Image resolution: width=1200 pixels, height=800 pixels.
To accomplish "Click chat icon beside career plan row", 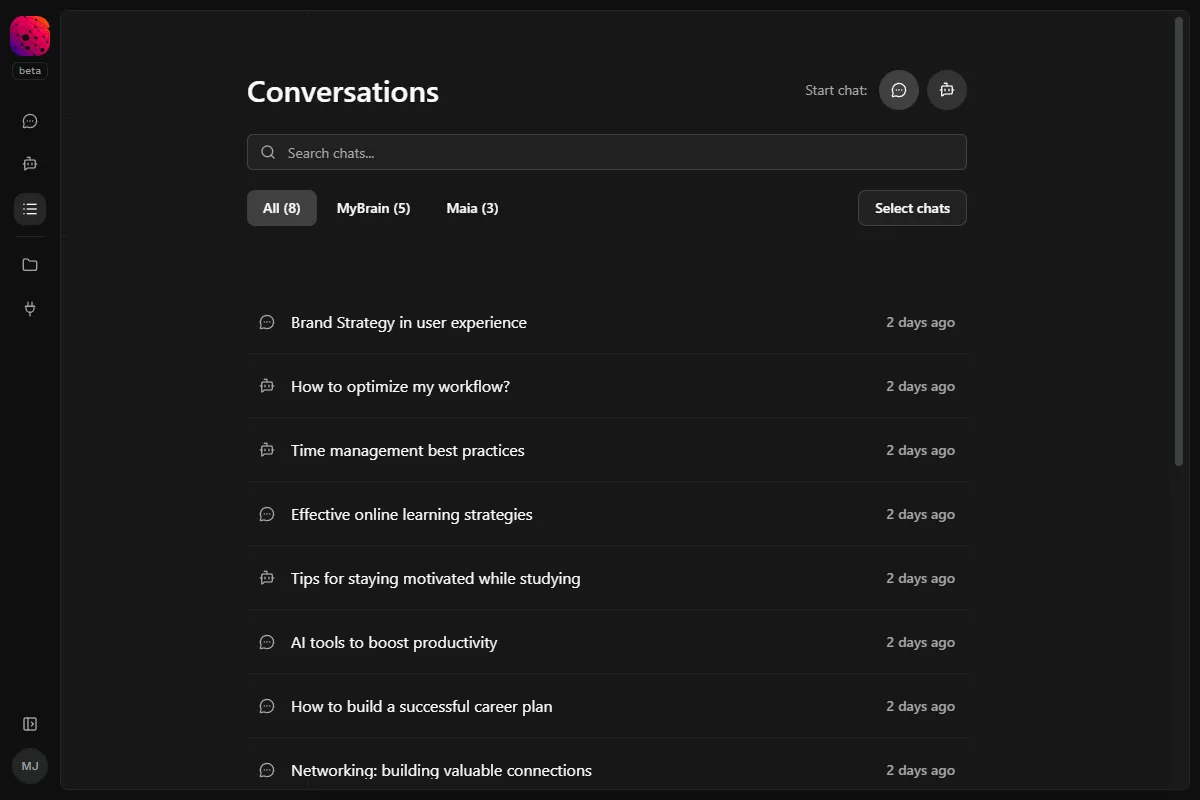I will point(267,706).
